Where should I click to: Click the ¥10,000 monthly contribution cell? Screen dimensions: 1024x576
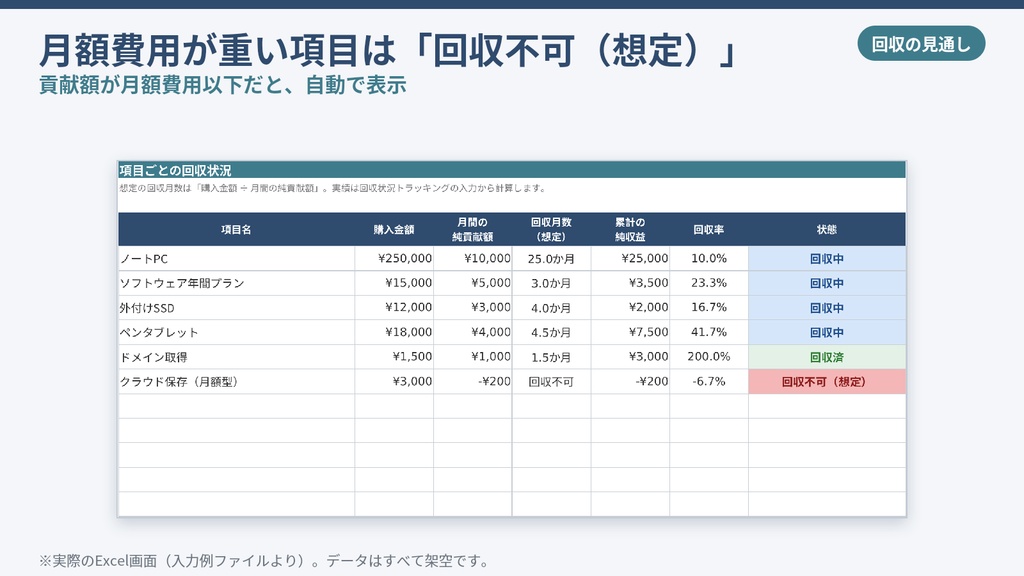pos(473,259)
